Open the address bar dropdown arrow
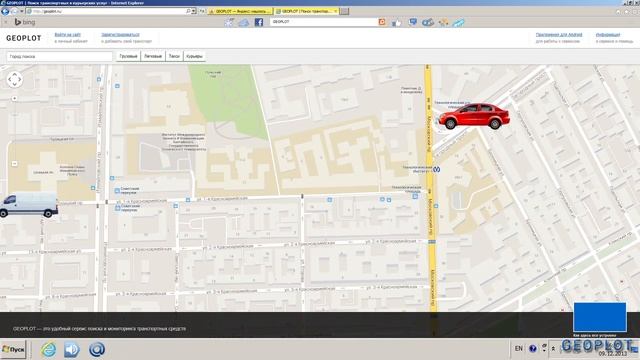Image resolution: width=640 pixels, height=360 pixels. pyautogui.click(x=194, y=11)
